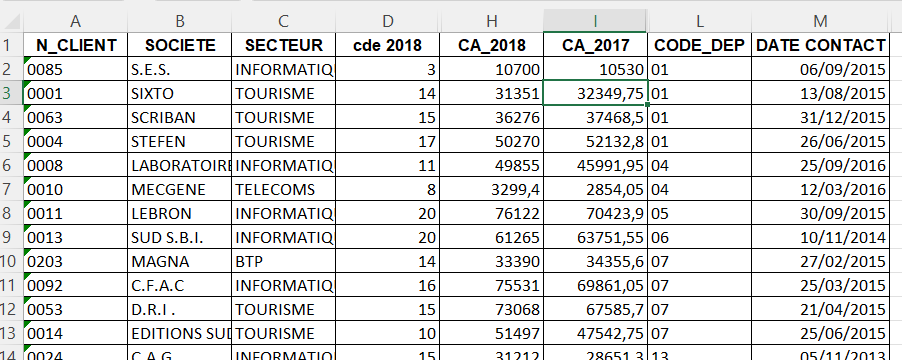The height and width of the screenshot is (360, 902).
Task: Select the C.F.A.C company cell
Action: (179, 286)
